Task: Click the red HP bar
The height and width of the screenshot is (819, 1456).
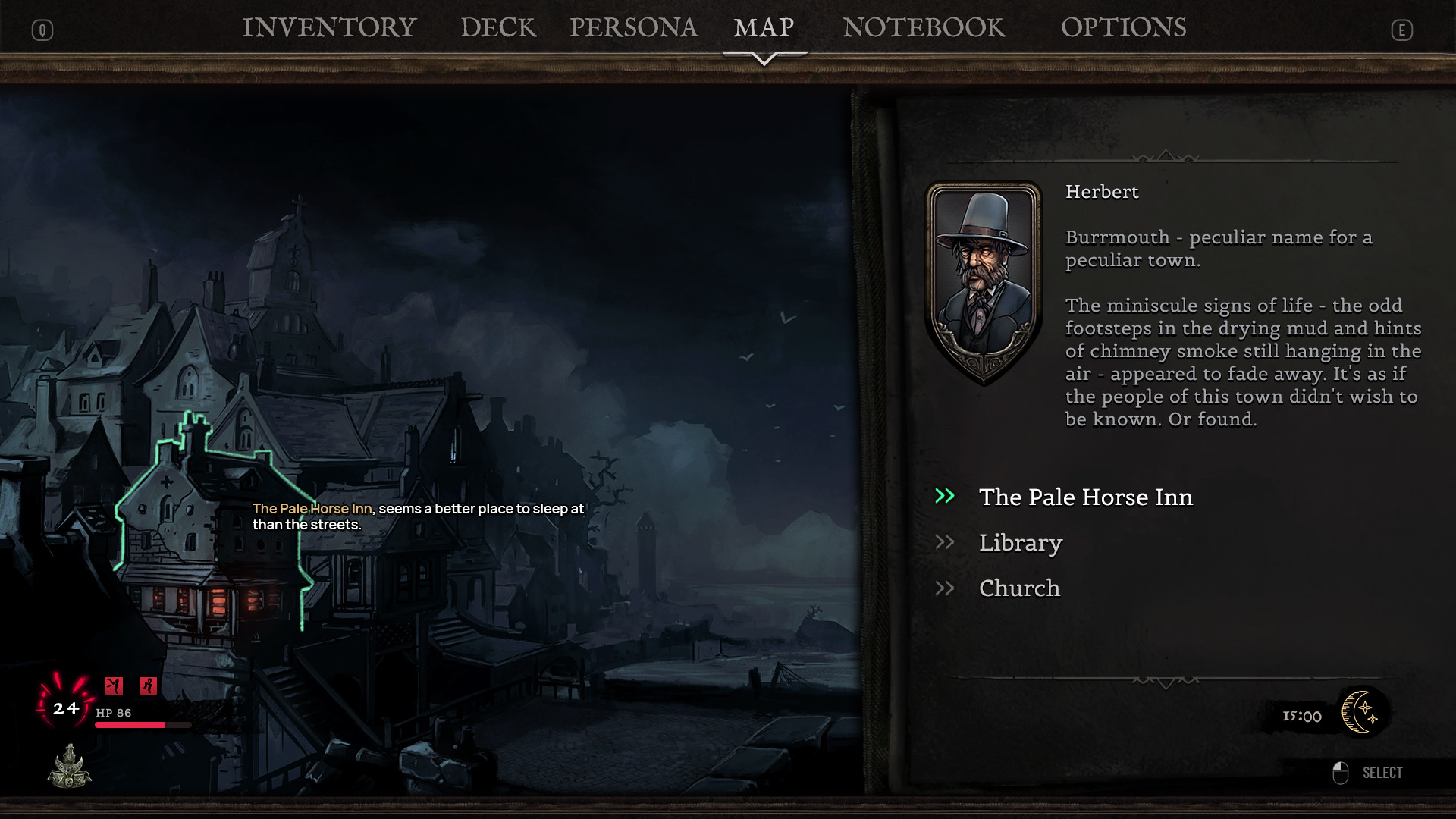Action: (x=143, y=725)
